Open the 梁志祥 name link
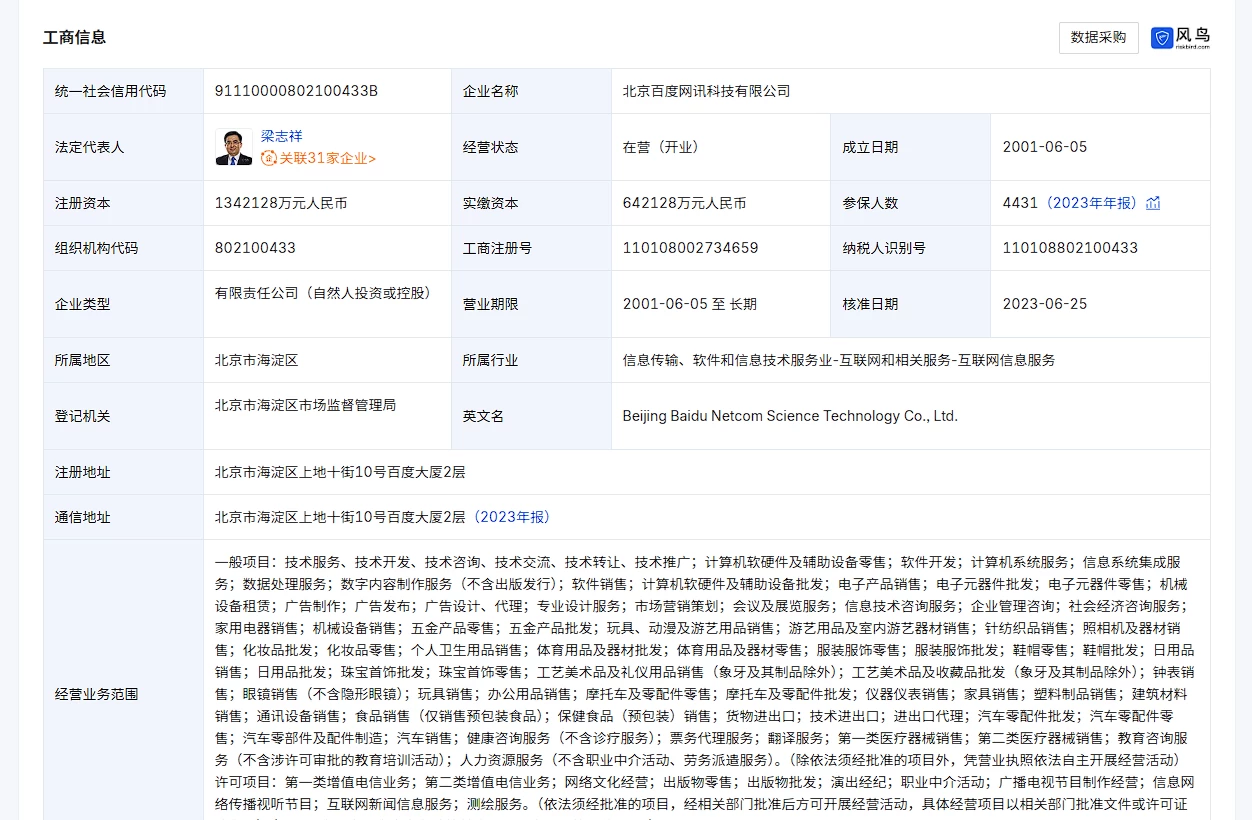Image resolution: width=1252 pixels, height=820 pixels. [x=281, y=136]
